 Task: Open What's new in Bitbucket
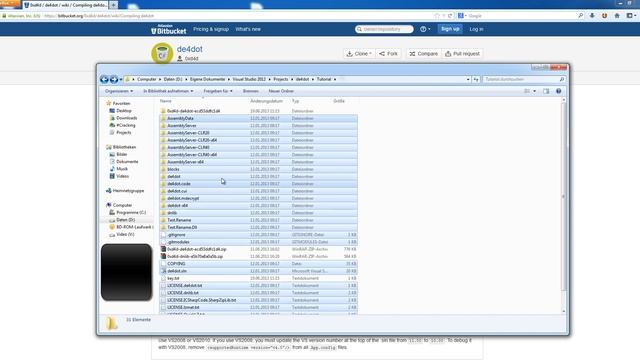(248, 29)
